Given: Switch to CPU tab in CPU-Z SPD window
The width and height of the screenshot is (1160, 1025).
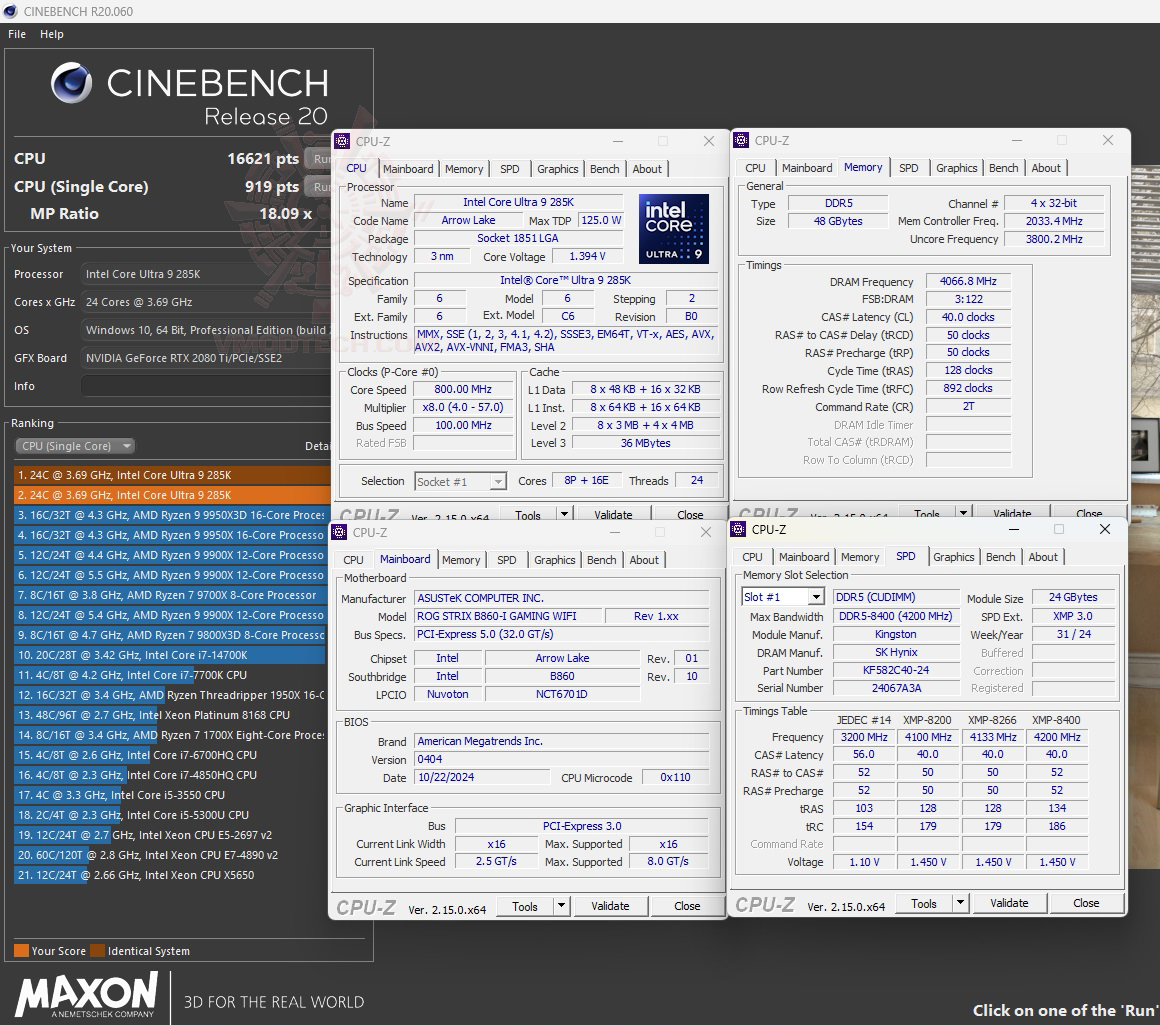Looking at the screenshot, I should pos(752,557).
